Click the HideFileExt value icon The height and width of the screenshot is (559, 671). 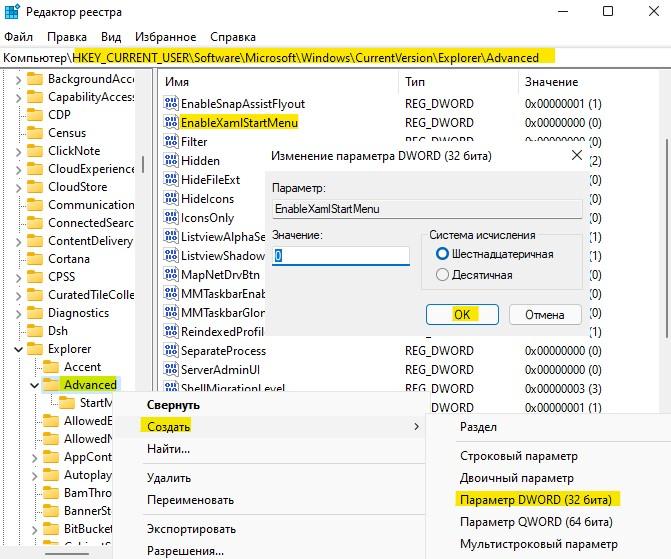point(171,179)
